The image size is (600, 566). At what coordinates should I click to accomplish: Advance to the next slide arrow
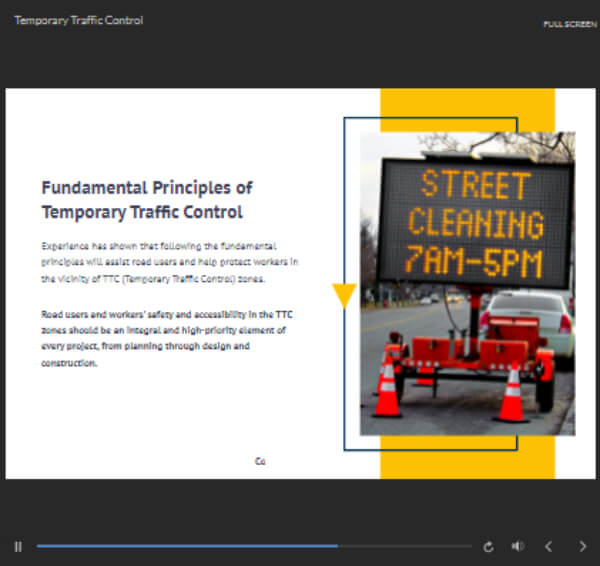[x=583, y=547]
